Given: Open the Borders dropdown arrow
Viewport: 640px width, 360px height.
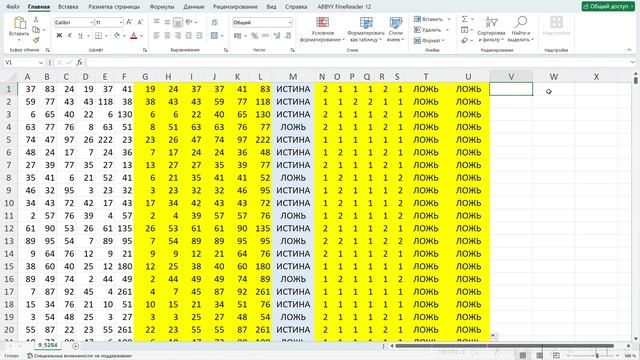Looking at the screenshot, I should pos(106,36).
